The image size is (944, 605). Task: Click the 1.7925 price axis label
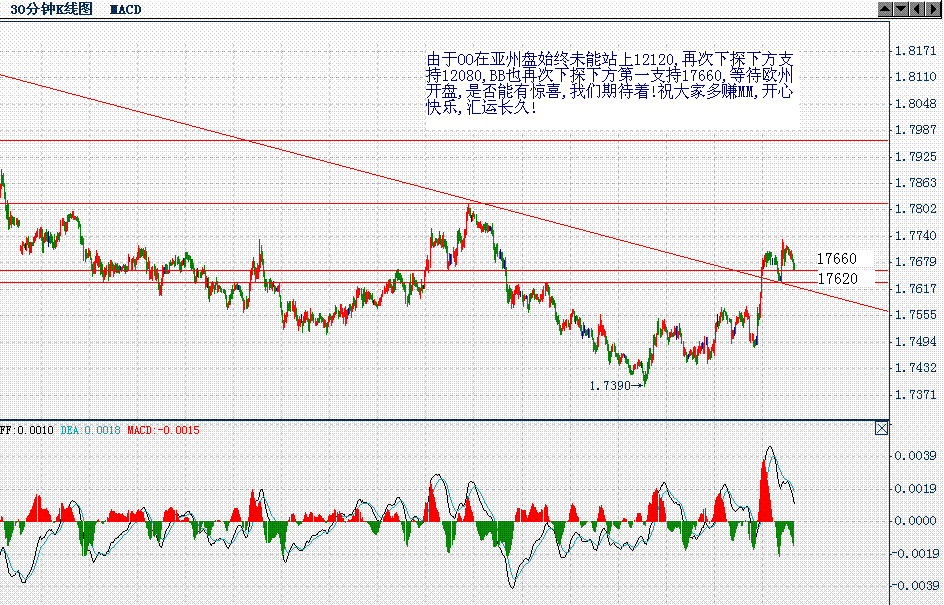(x=915, y=157)
